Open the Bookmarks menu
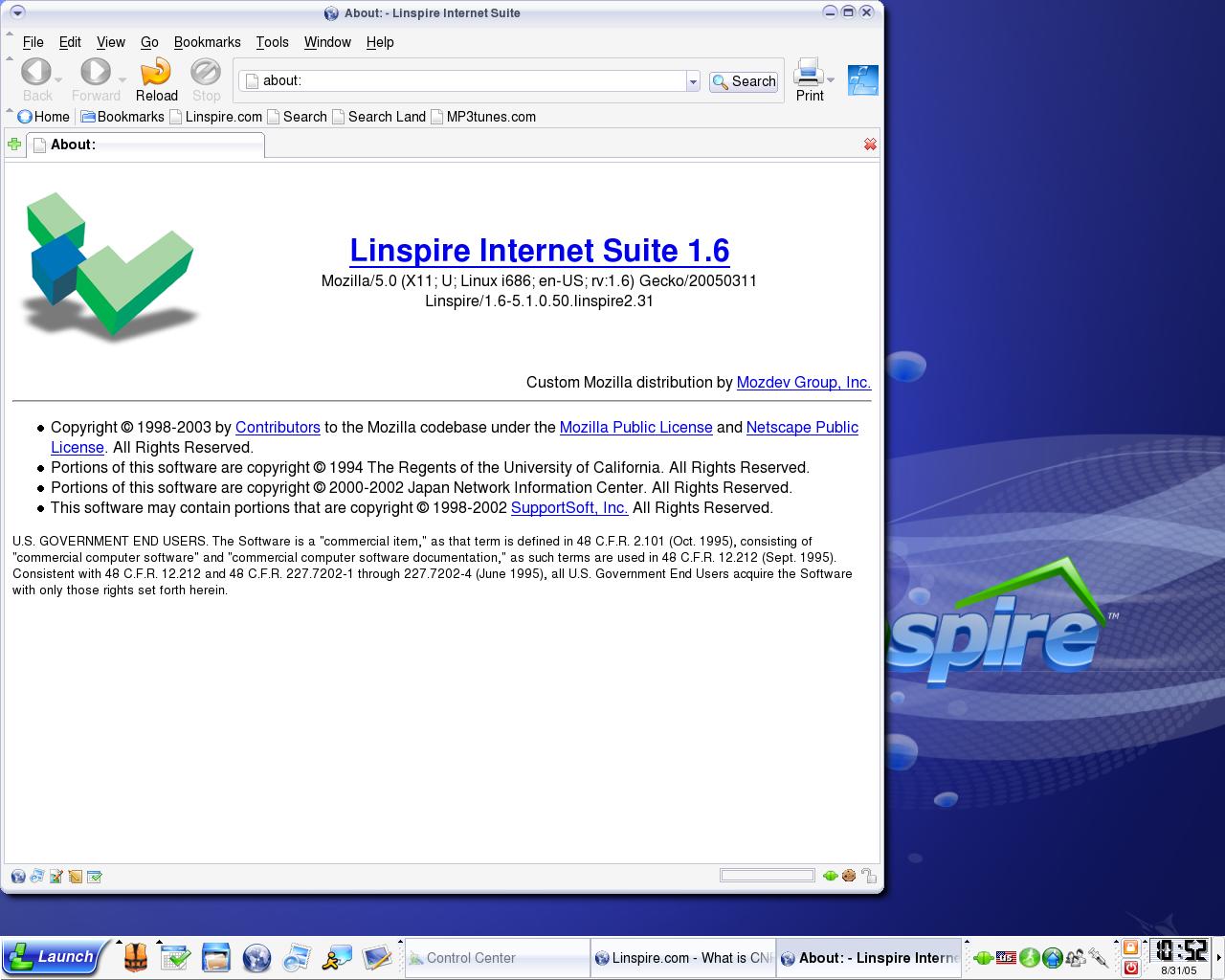The image size is (1225, 980). pos(208,42)
